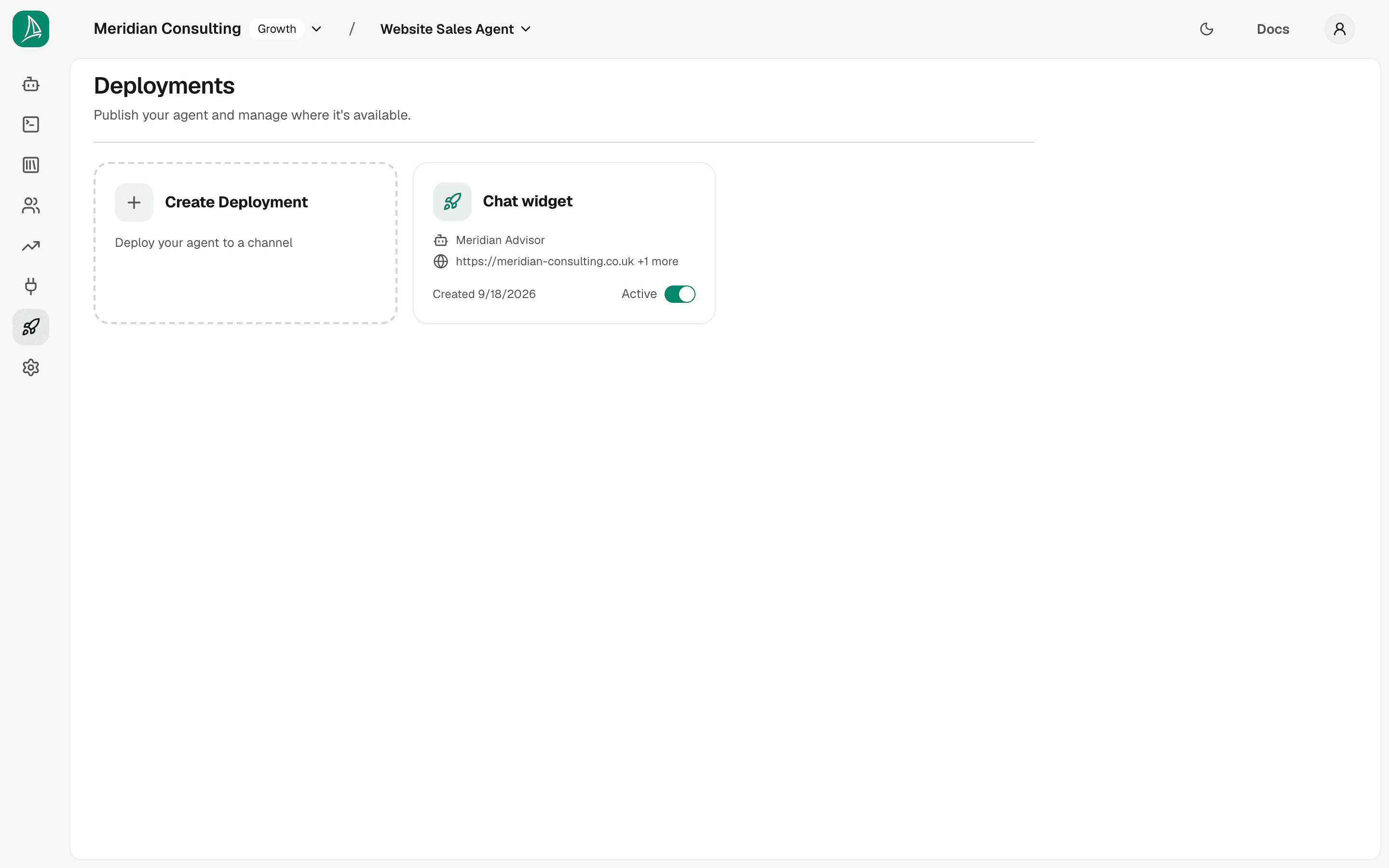Click the plus icon in Create Deployment
Viewport: 1389px width, 868px height.
pos(134,202)
